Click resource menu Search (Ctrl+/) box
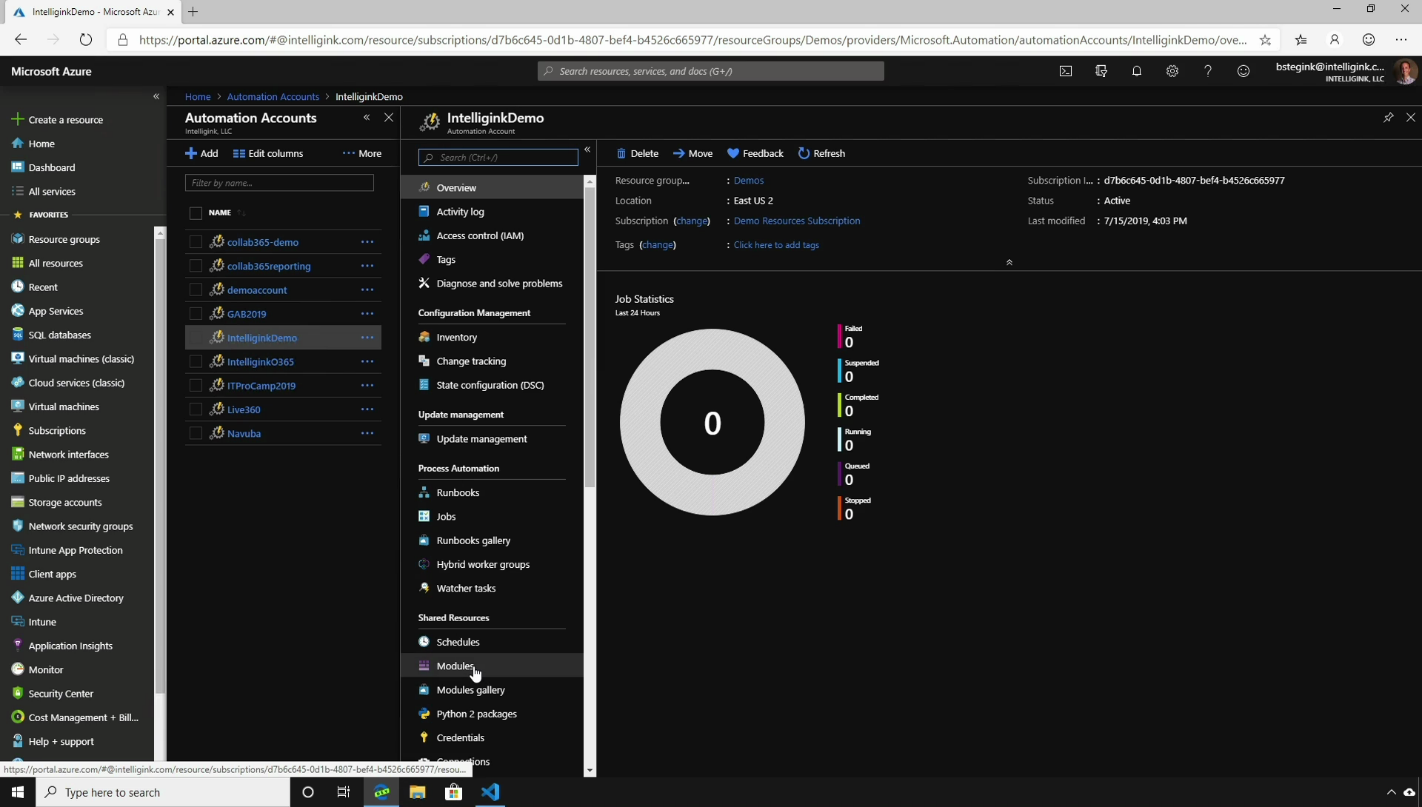1422x807 pixels. pyautogui.click(x=498, y=157)
